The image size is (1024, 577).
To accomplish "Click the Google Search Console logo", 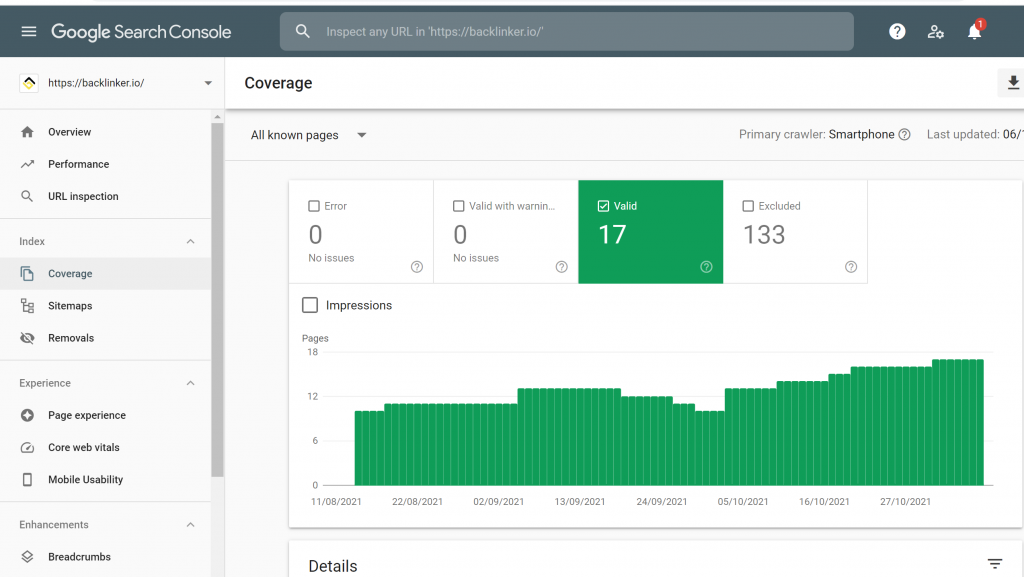I will coord(141,32).
